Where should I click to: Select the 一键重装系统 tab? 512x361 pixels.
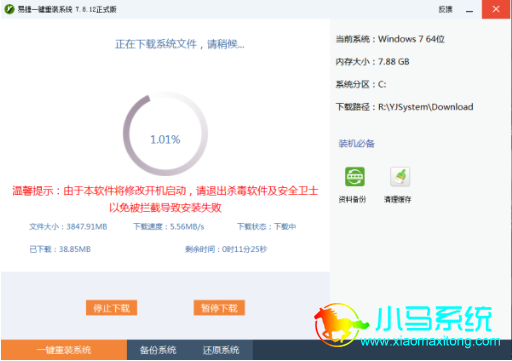point(64,350)
